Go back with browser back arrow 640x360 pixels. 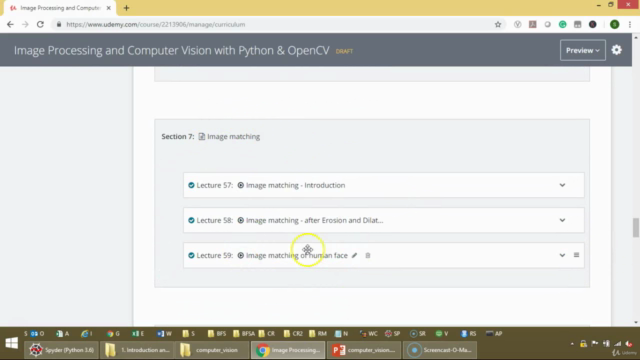(x=10, y=24)
